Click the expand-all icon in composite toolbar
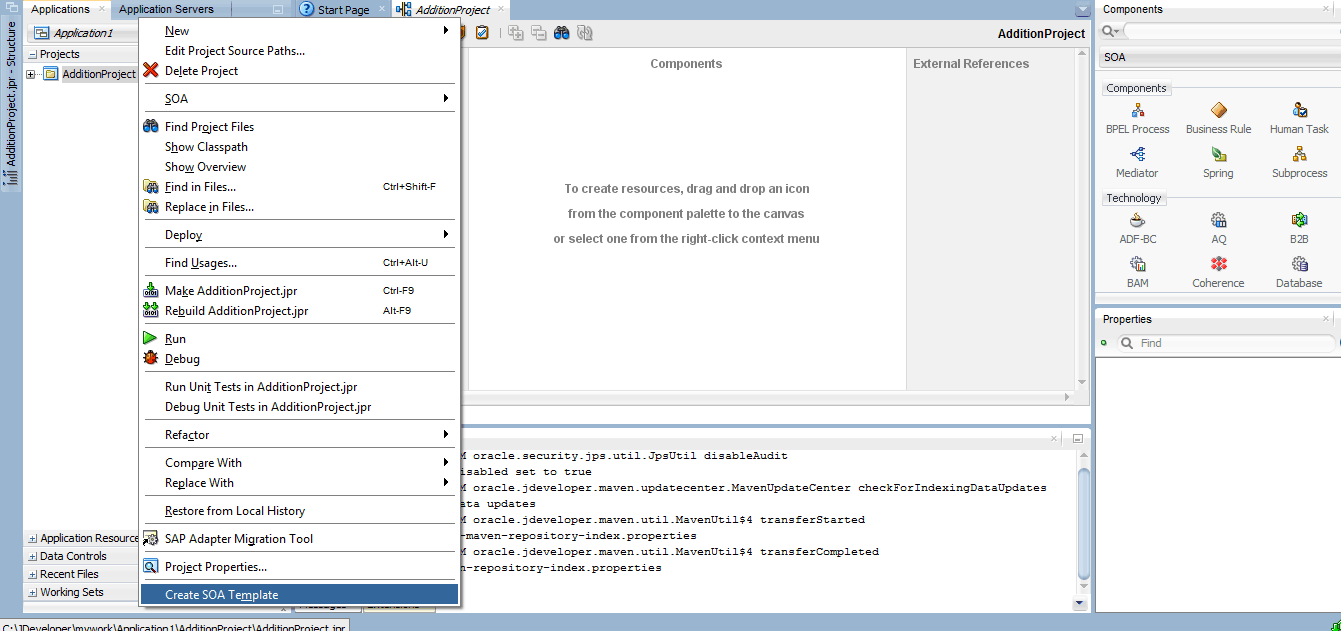This screenshot has height=631, width=1341. [x=516, y=33]
